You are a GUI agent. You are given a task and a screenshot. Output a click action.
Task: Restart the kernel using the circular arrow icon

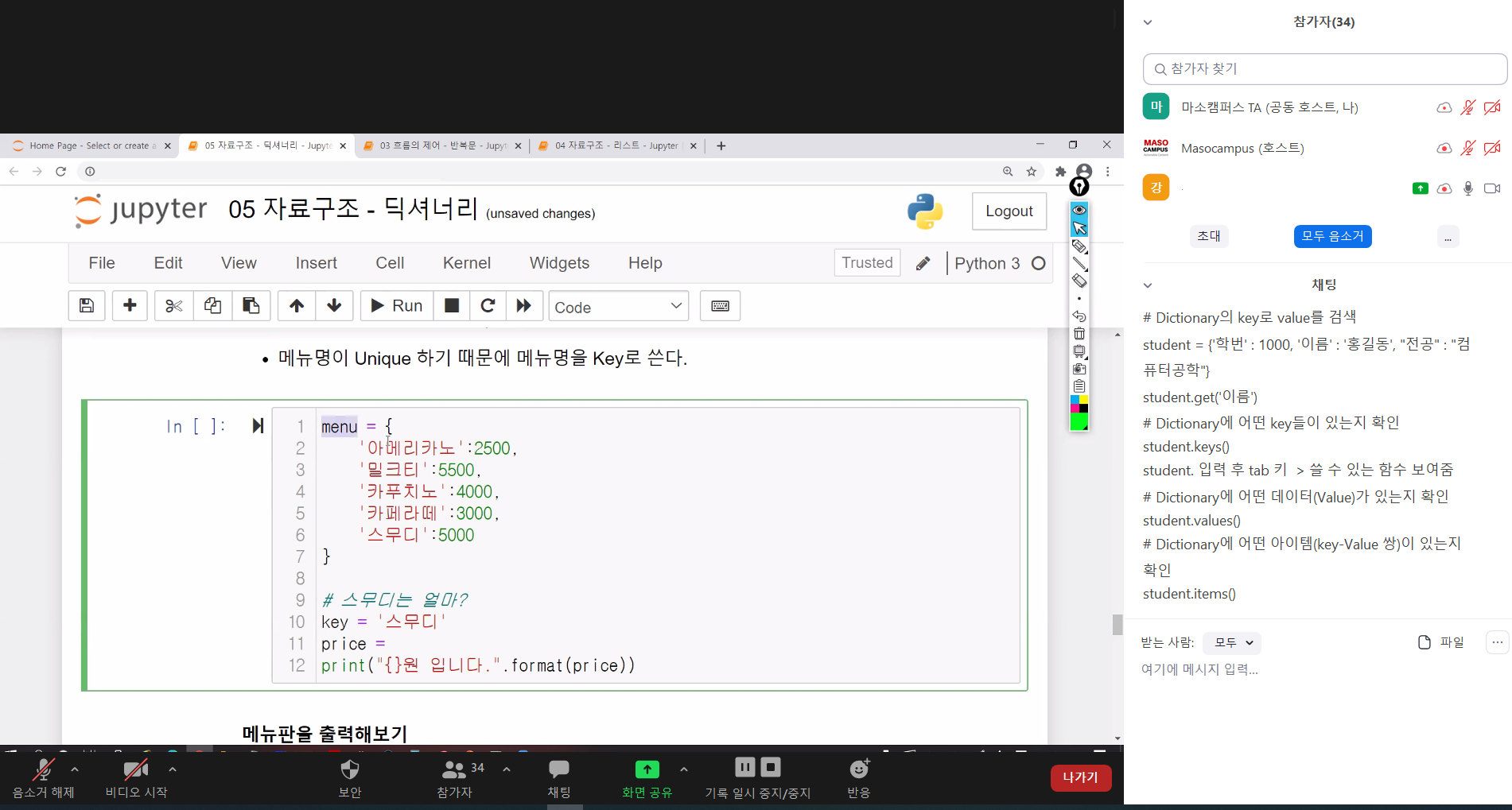point(488,306)
